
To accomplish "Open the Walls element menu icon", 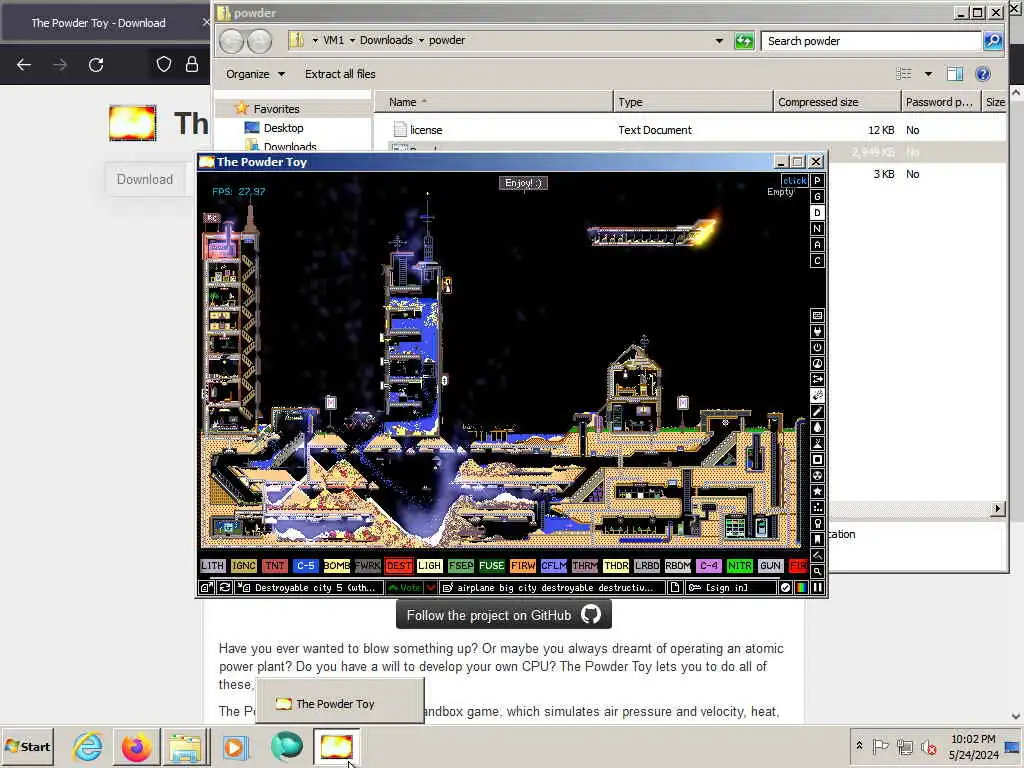I will click(817, 315).
